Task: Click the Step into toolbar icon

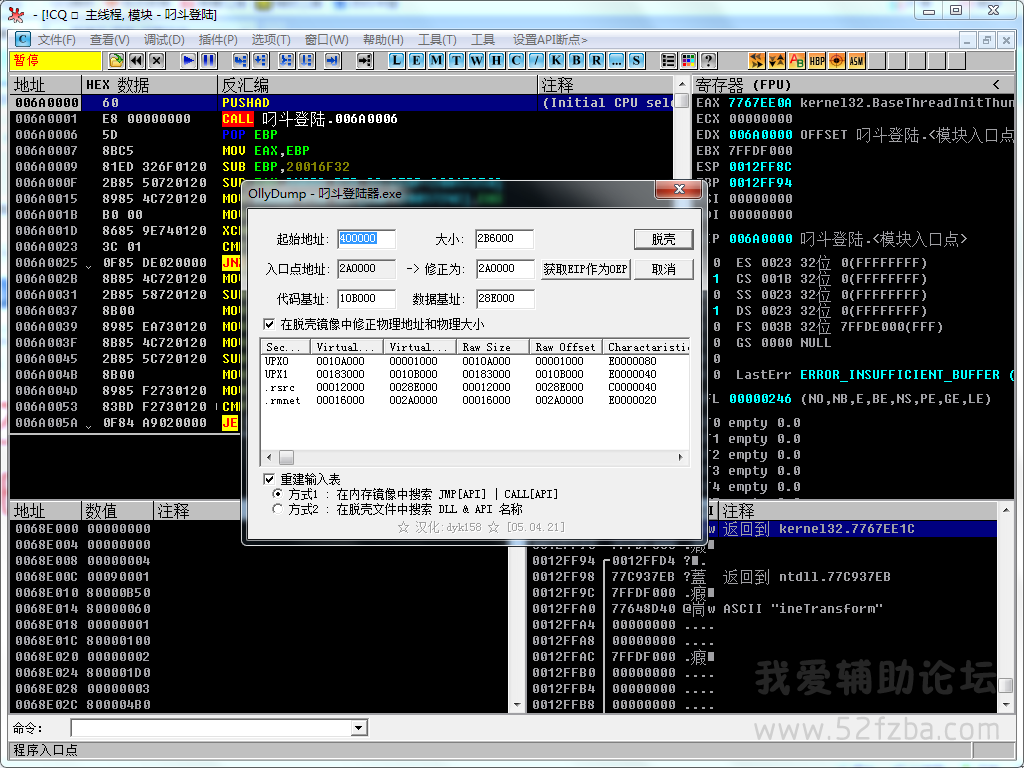Action: [241, 61]
